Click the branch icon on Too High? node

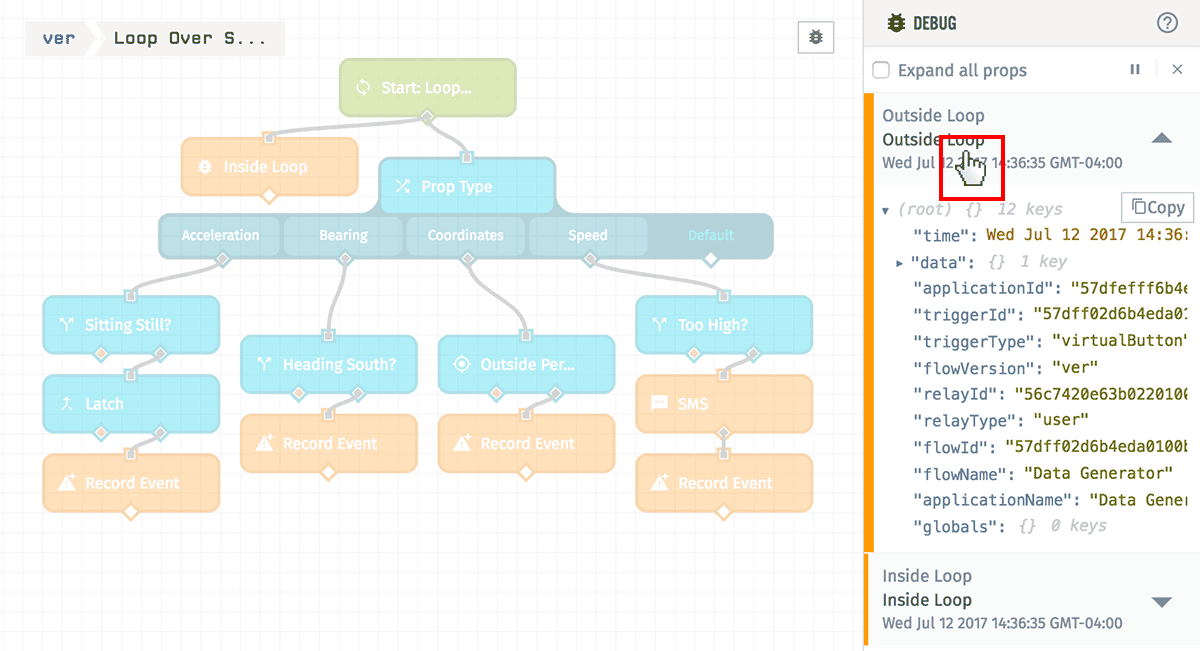[660, 325]
